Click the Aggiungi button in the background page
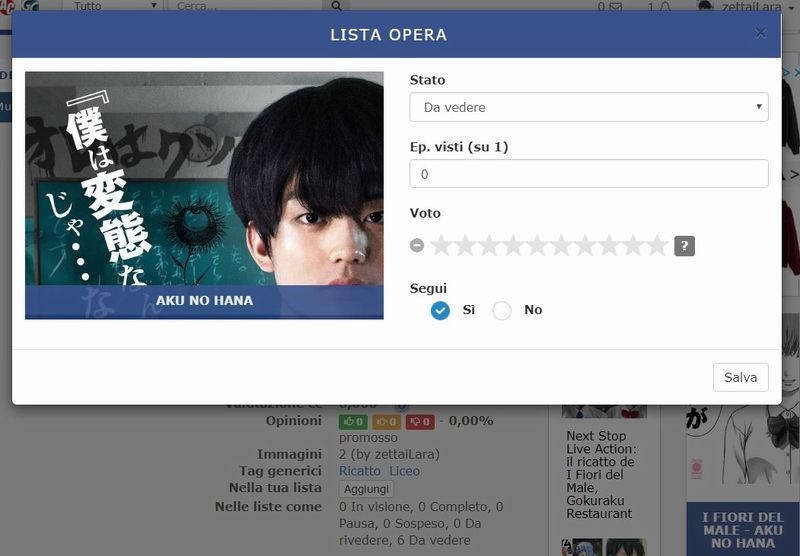Viewport: 800px width, 556px height. [366, 489]
